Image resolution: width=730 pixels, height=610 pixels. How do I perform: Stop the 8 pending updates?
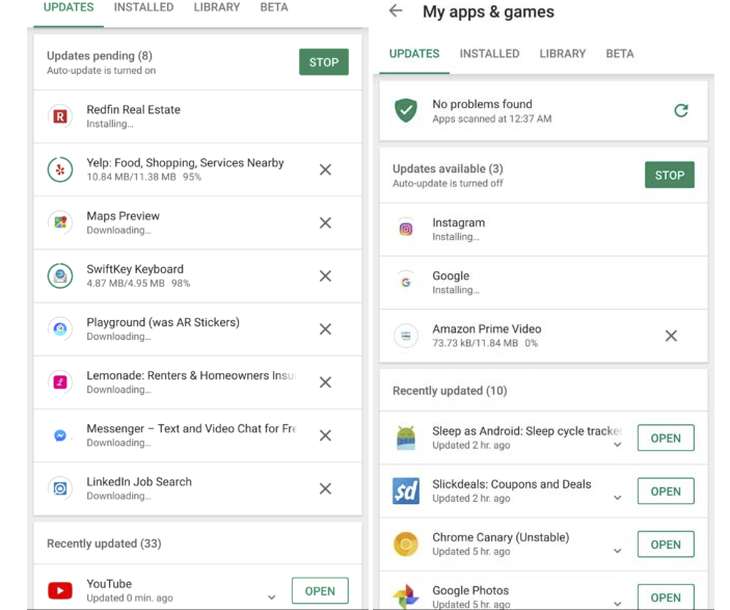click(323, 62)
